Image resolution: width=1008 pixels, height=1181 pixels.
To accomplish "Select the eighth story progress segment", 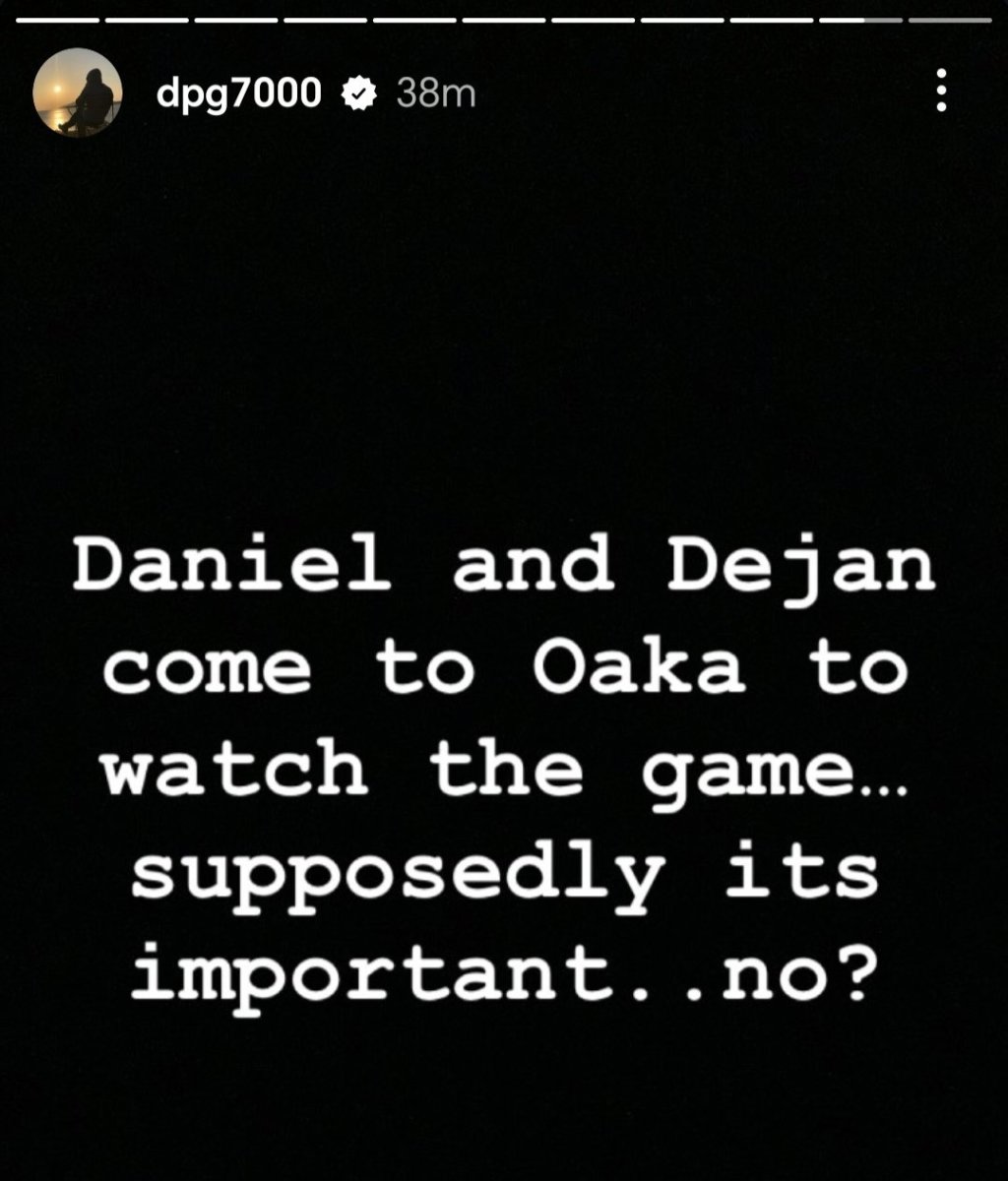I will [x=682, y=20].
